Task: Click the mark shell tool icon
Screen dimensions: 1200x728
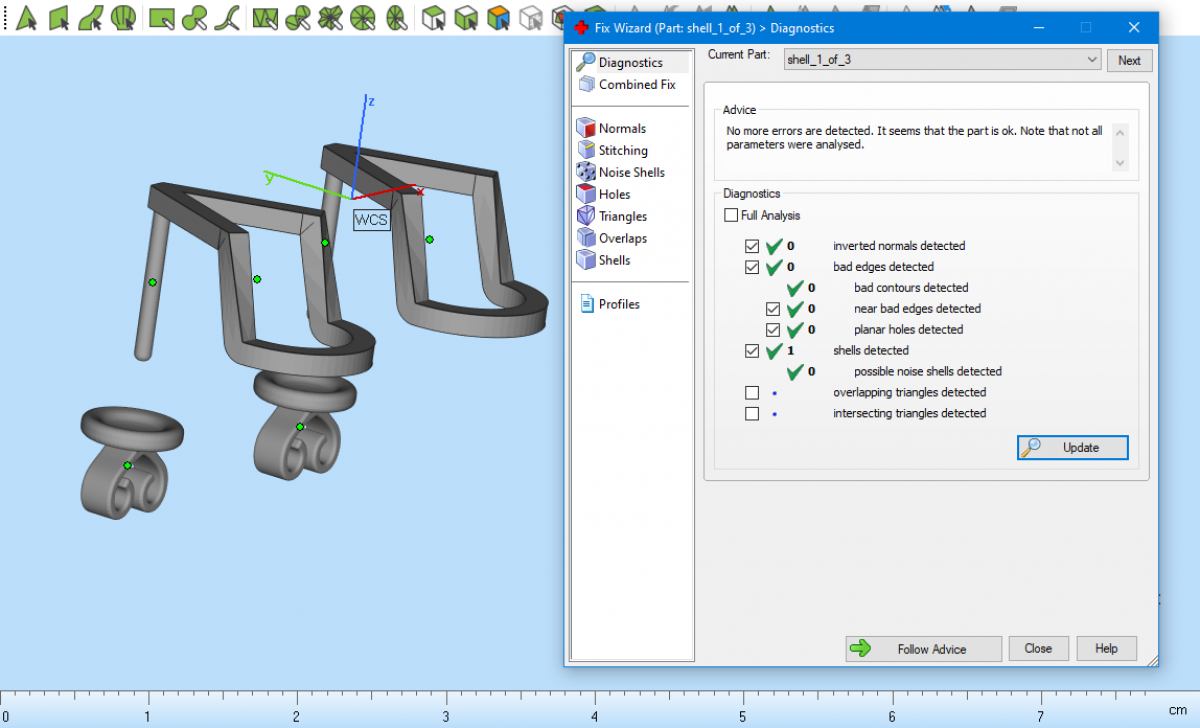Action: 124,17
